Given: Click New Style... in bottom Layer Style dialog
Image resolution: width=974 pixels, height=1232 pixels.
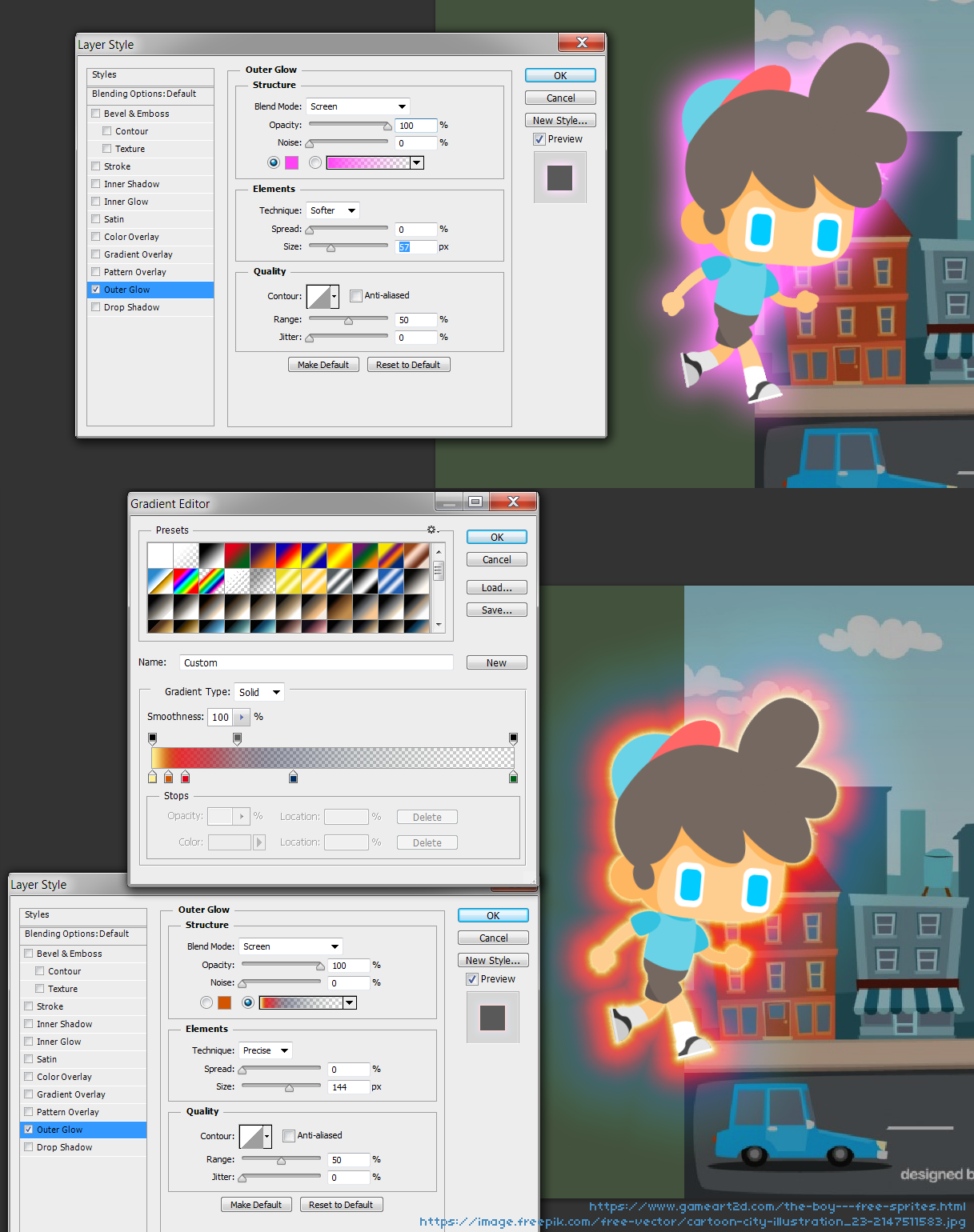Looking at the screenshot, I should point(493,960).
